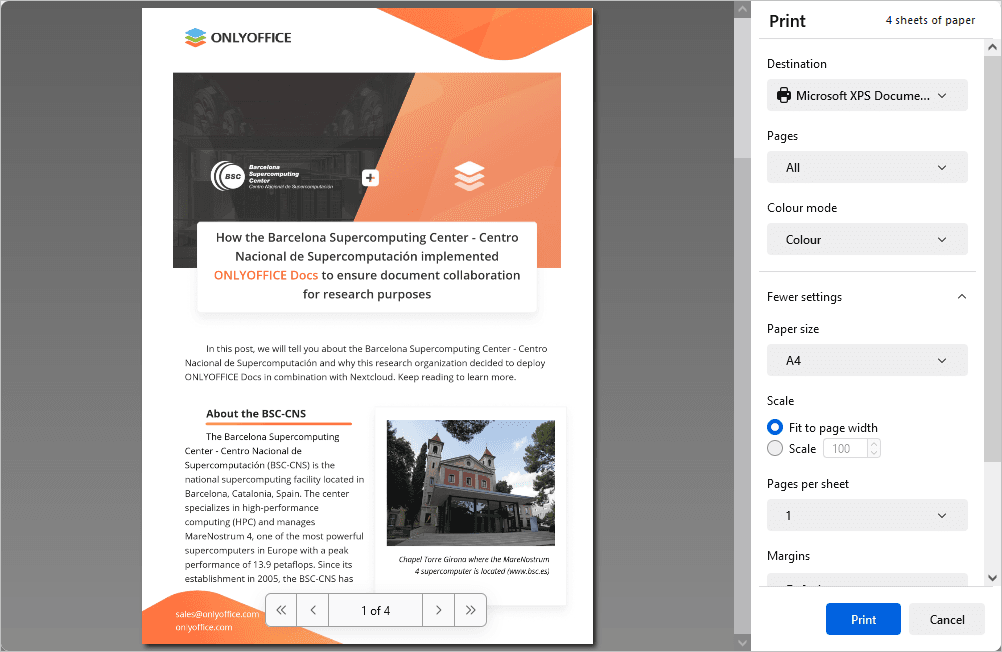This screenshot has width=1002, height=652.
Task: Cancel the print dialog
Action: pyautogui.click(x=945, y=619)
